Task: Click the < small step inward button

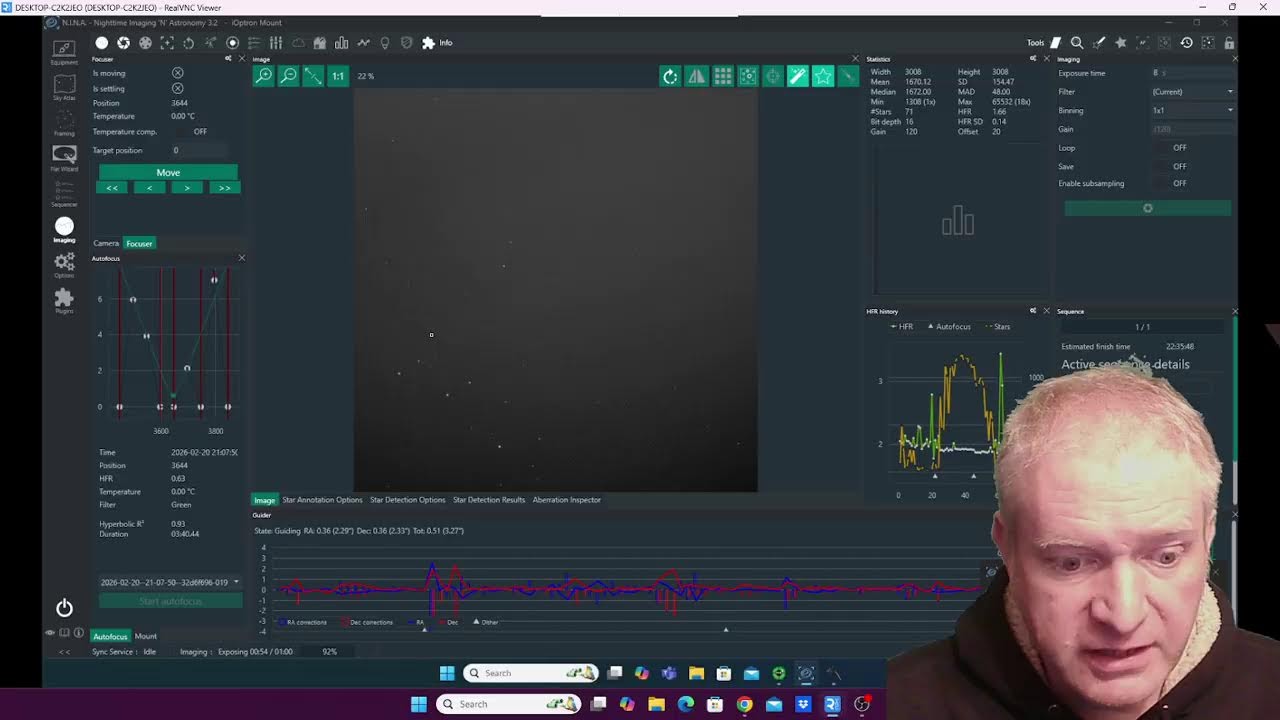Action: (x=149, y=188)
